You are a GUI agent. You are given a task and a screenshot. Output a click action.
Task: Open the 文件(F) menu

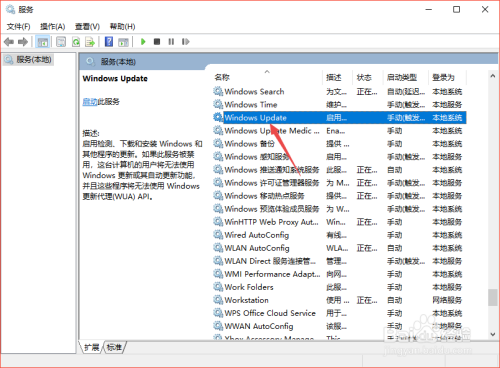19,26
